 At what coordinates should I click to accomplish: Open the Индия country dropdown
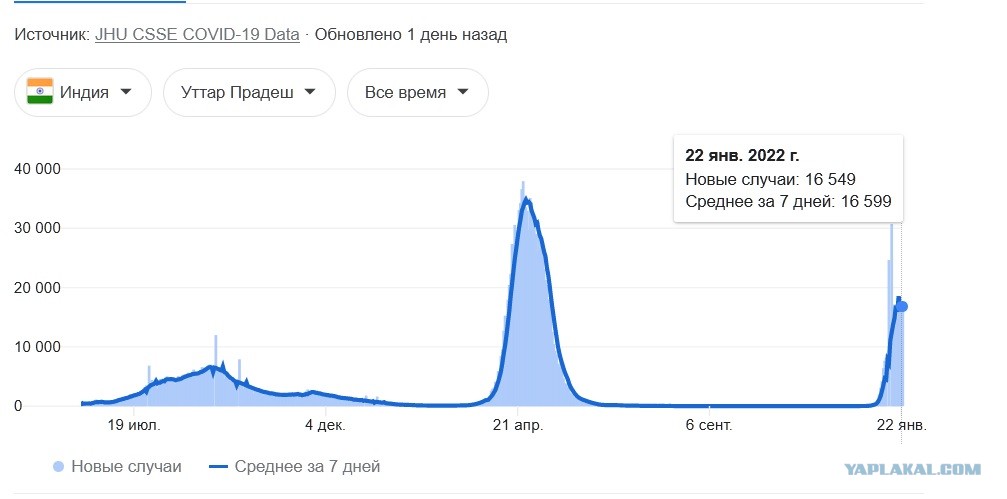[83, 92]
